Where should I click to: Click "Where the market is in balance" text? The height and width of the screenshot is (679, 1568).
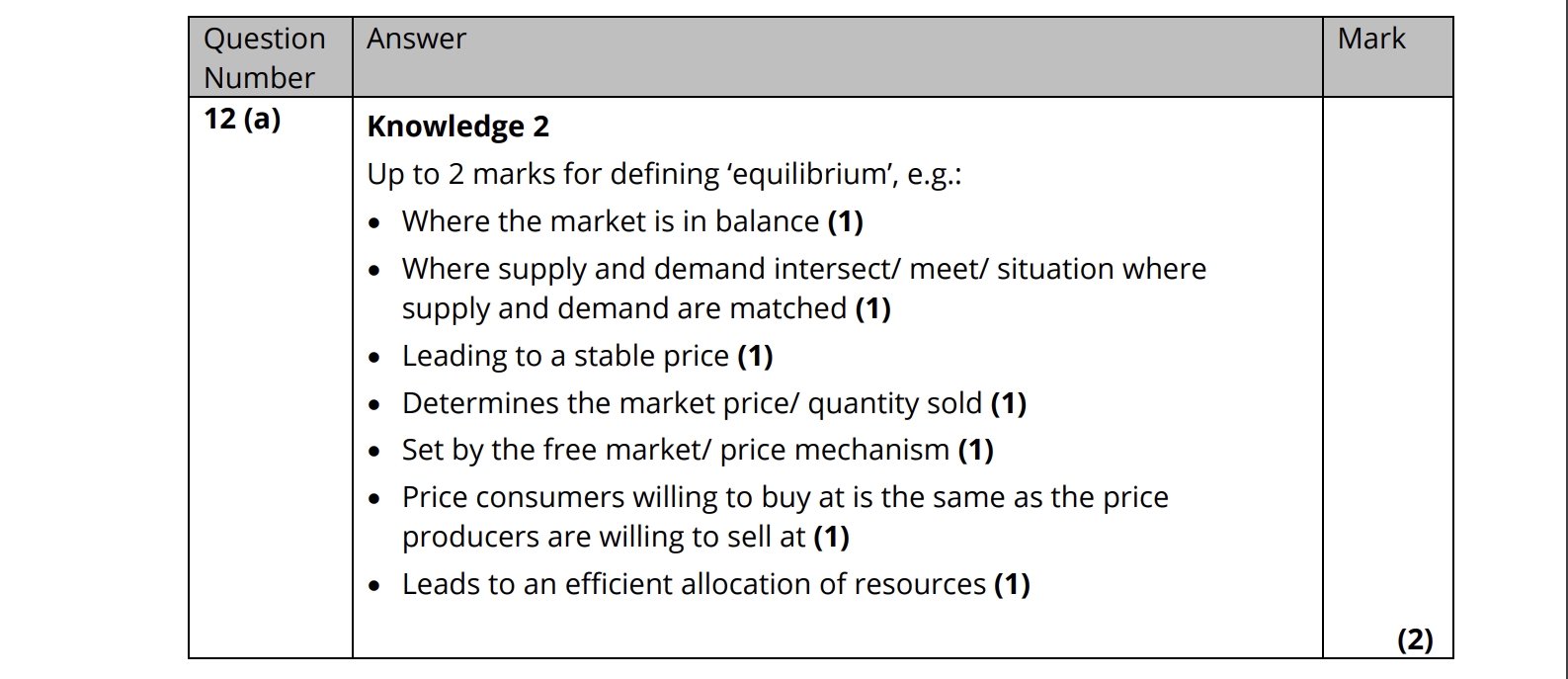[x=610, y=221]
